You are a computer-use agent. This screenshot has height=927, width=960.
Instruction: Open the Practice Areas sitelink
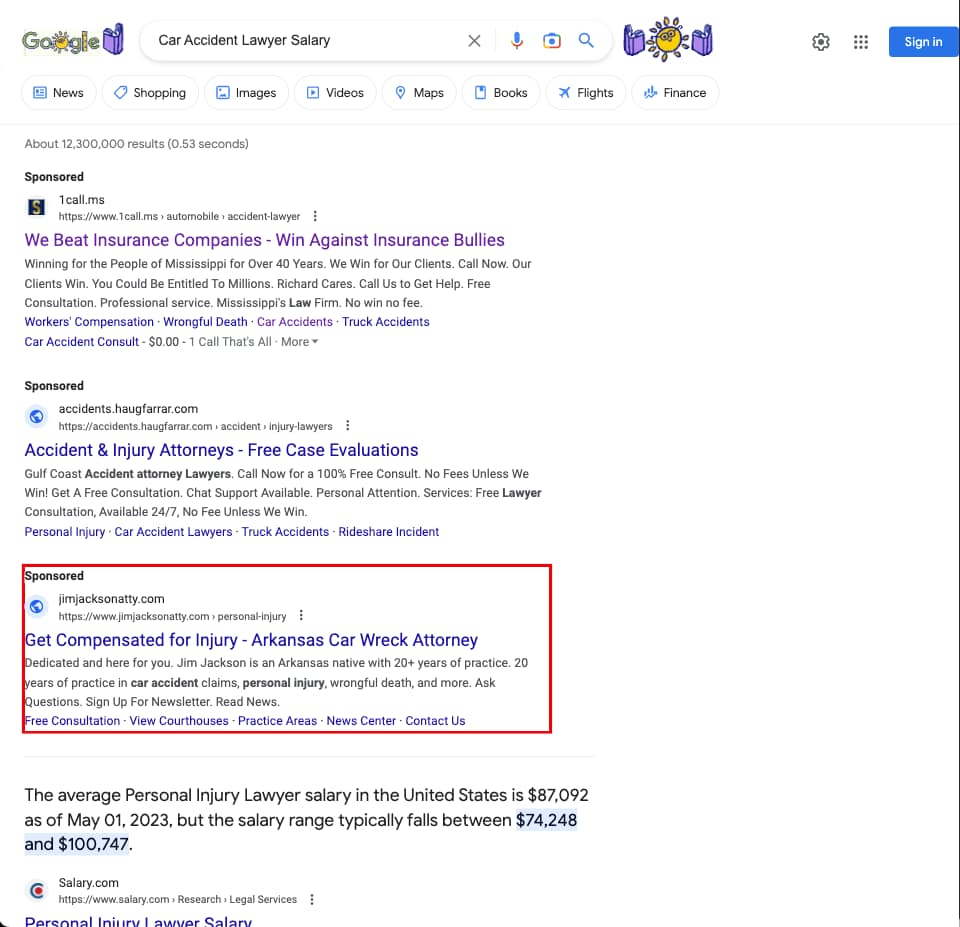click(x=277, y=721)
